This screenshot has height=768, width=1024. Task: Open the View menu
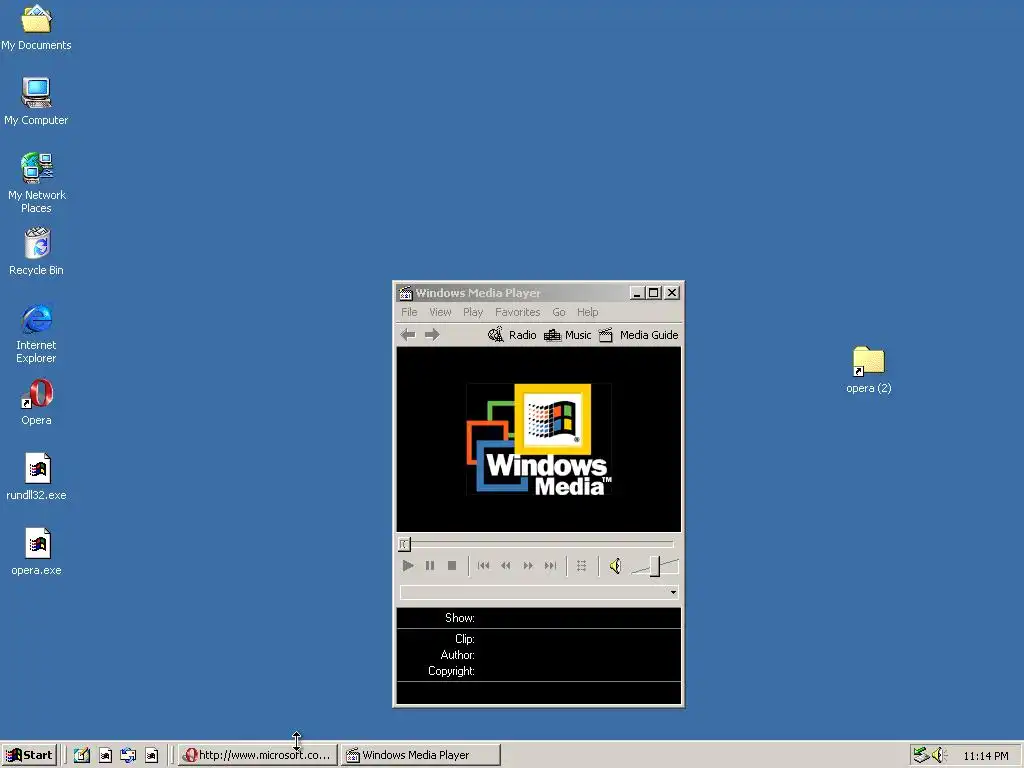pyautogui.click(x=440, y=312)
